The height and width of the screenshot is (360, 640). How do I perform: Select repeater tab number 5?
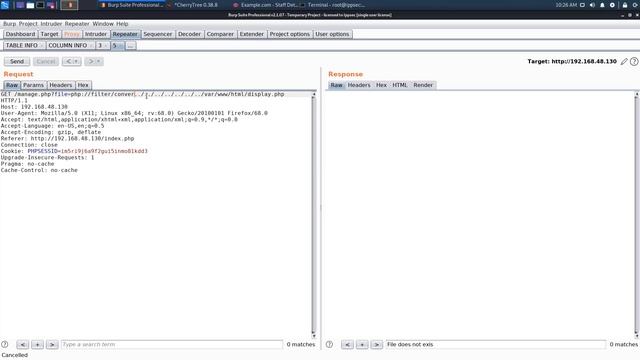[x=115, y=46]
